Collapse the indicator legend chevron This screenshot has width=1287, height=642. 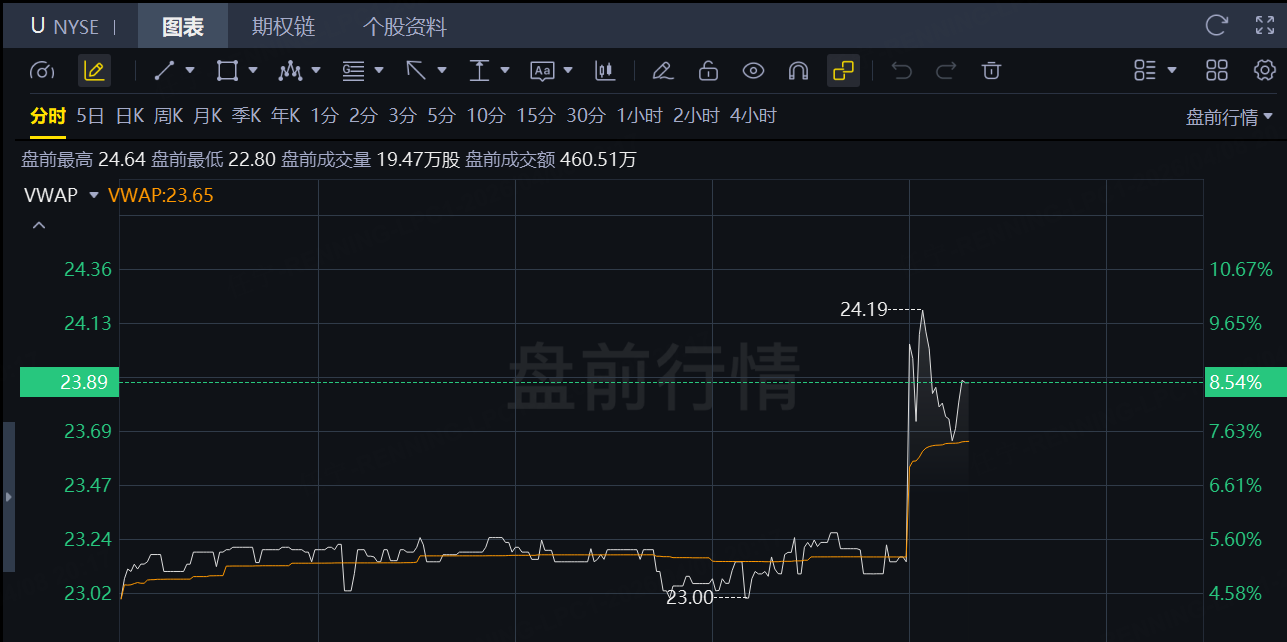[x=39, y=225]
